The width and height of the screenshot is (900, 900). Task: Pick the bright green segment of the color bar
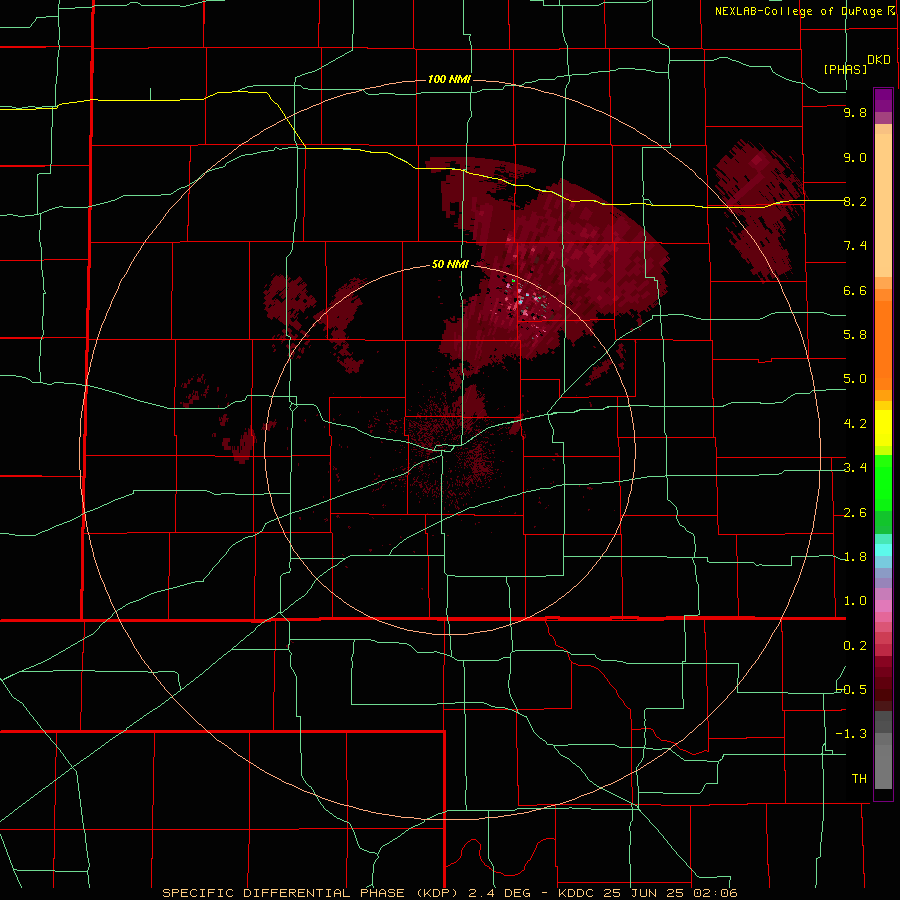883,482
